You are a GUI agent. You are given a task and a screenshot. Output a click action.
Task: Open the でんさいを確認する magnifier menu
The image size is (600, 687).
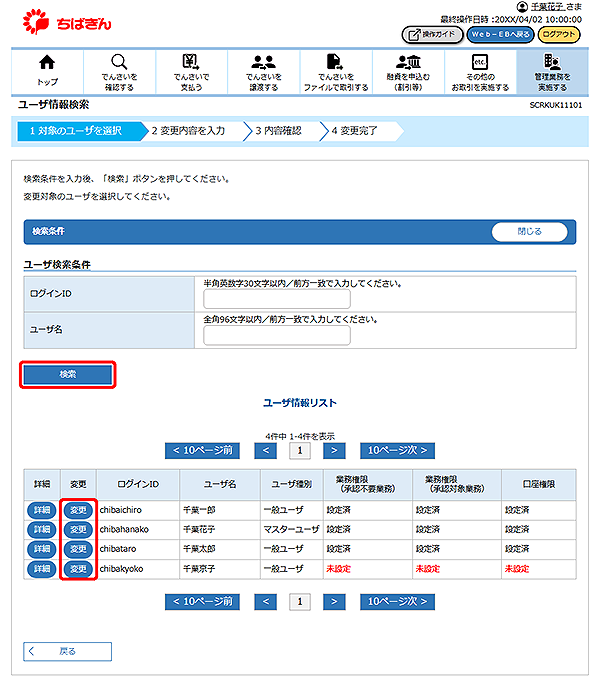(x=119, y=71)
